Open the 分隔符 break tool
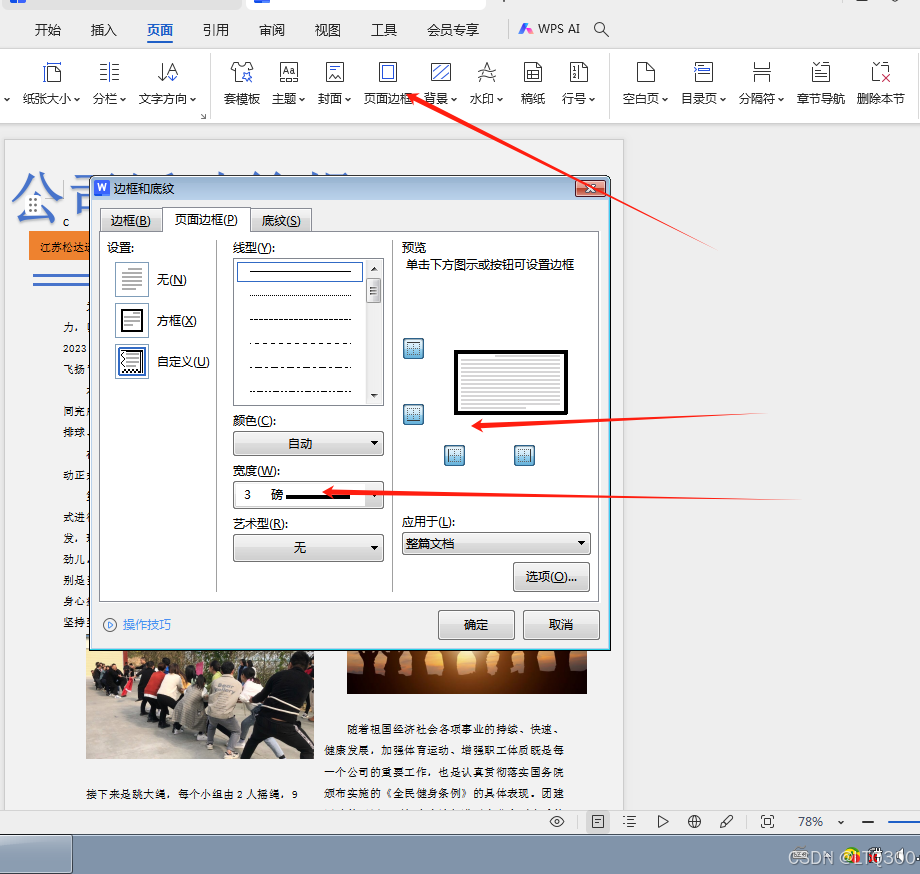The height and width of the screenshot is (874, 920). pos(762,83)
